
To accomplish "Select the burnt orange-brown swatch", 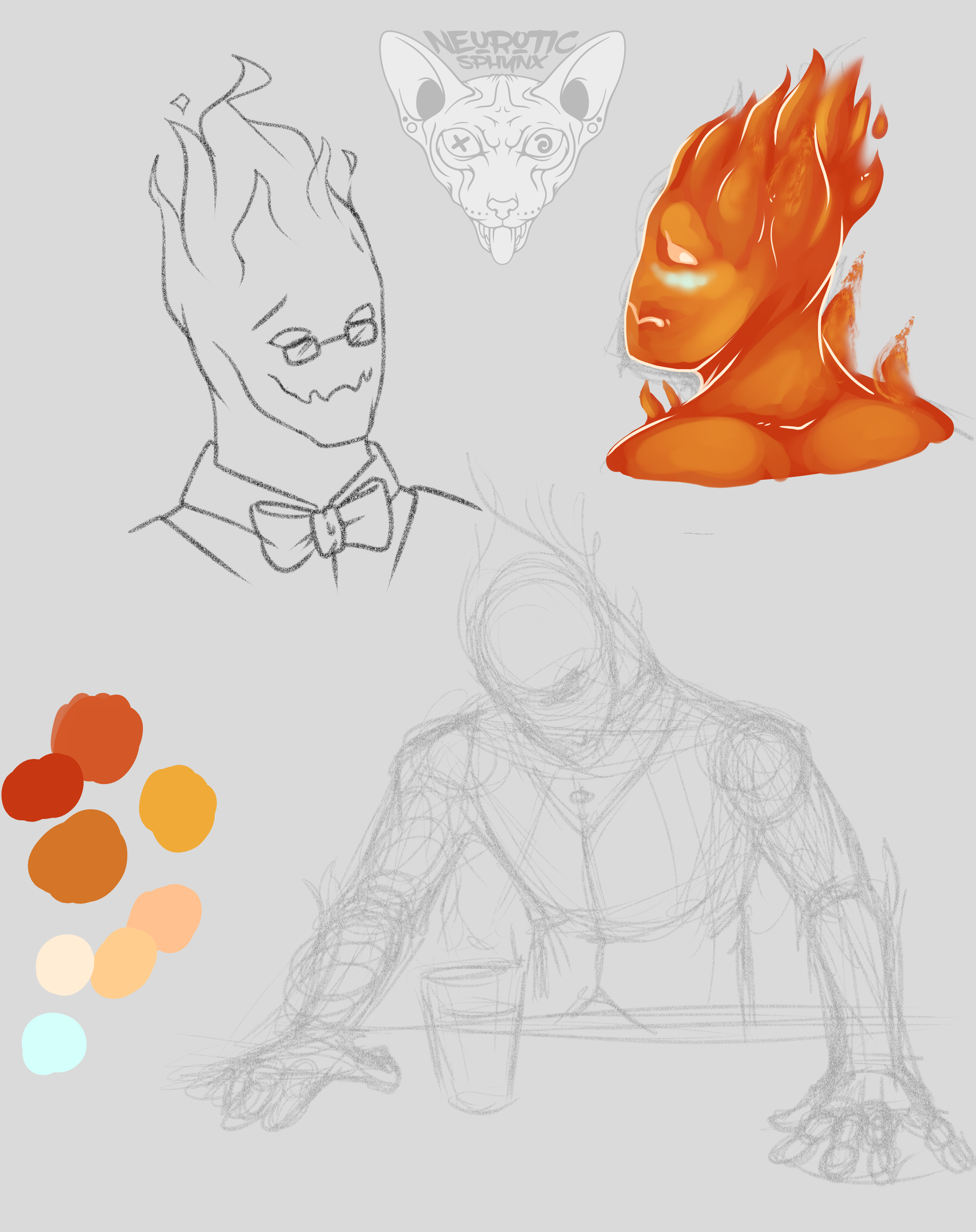I will 77,856.
